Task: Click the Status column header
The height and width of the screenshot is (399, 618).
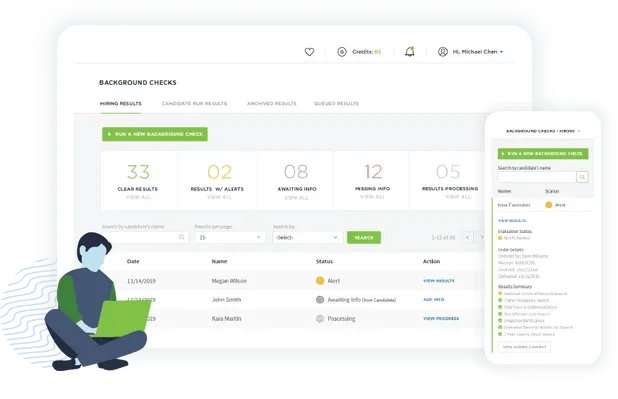Action: pyautogui.click(x=324, y=261)
